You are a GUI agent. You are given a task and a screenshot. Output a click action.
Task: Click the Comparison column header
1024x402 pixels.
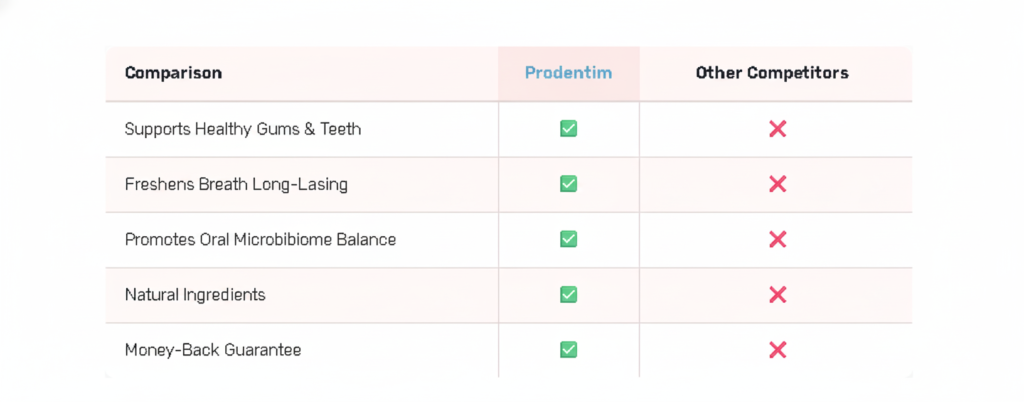(x=173, y=73)
